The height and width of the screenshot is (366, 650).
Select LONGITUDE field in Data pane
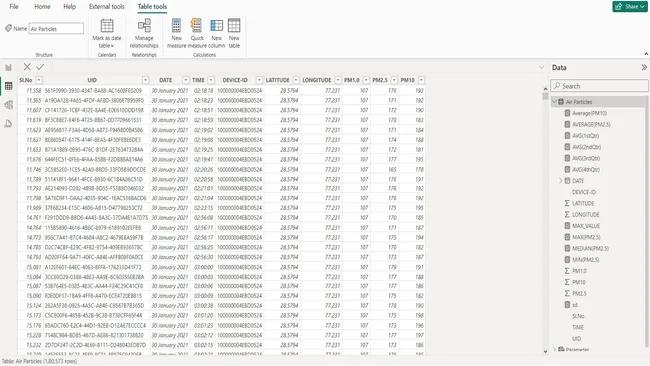pyautogui.click(x=585, y=214)
